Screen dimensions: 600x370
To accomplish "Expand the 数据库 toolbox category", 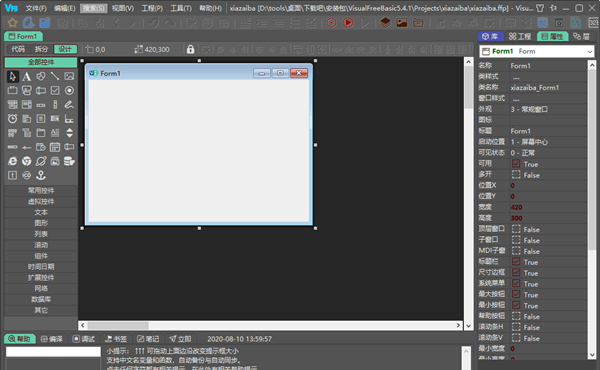I will [41, 299].
